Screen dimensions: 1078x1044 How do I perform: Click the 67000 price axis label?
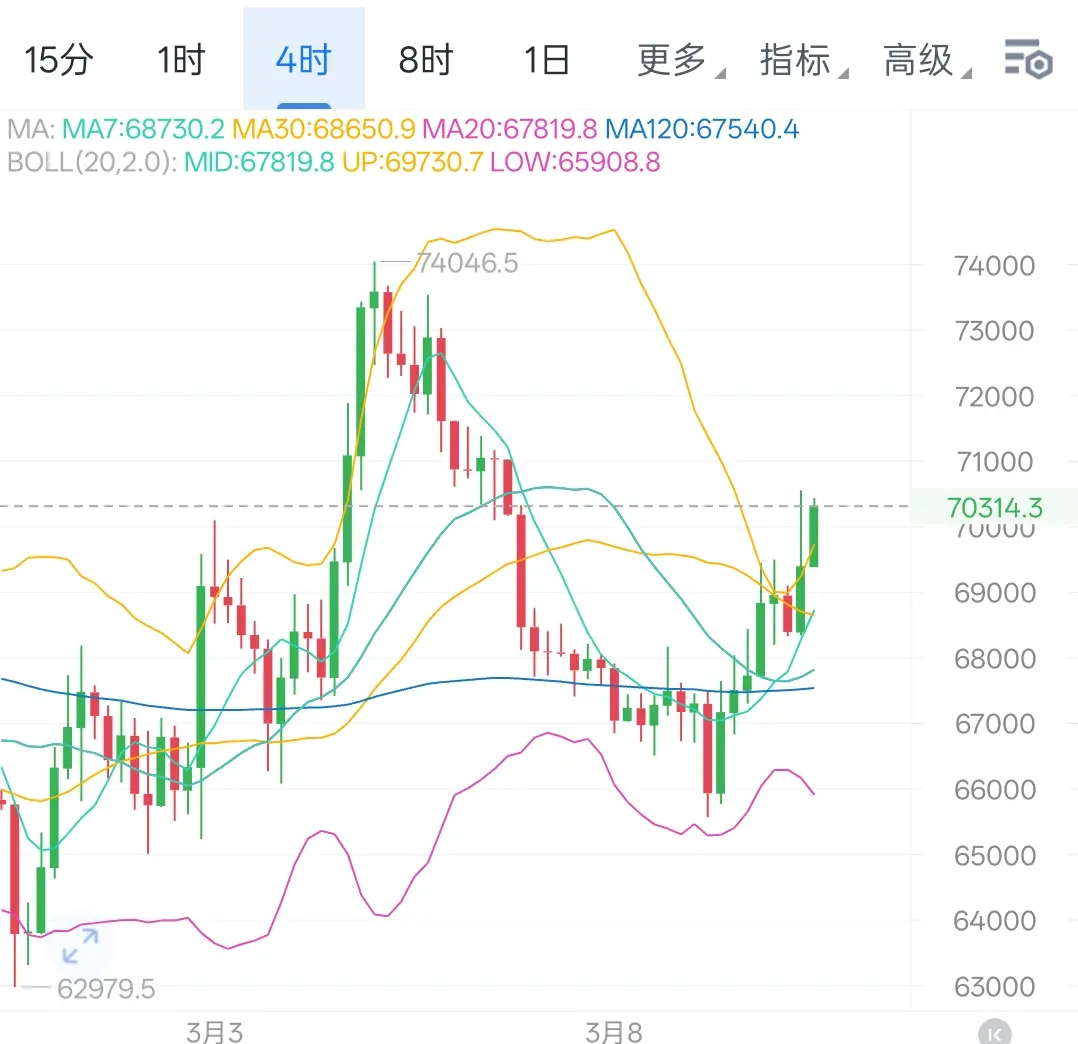coord(994,724)
